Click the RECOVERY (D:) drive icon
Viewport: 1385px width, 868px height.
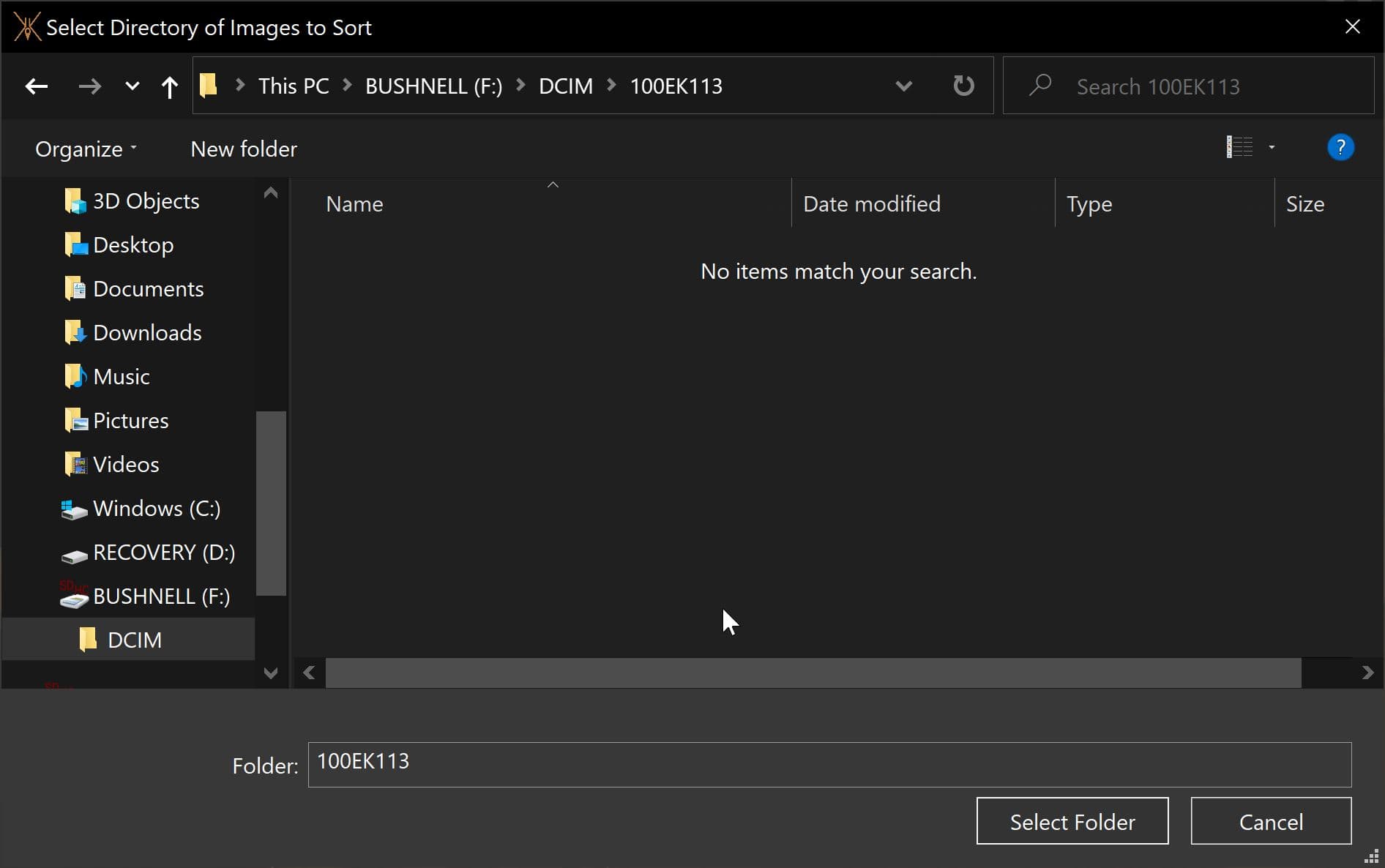74,556
